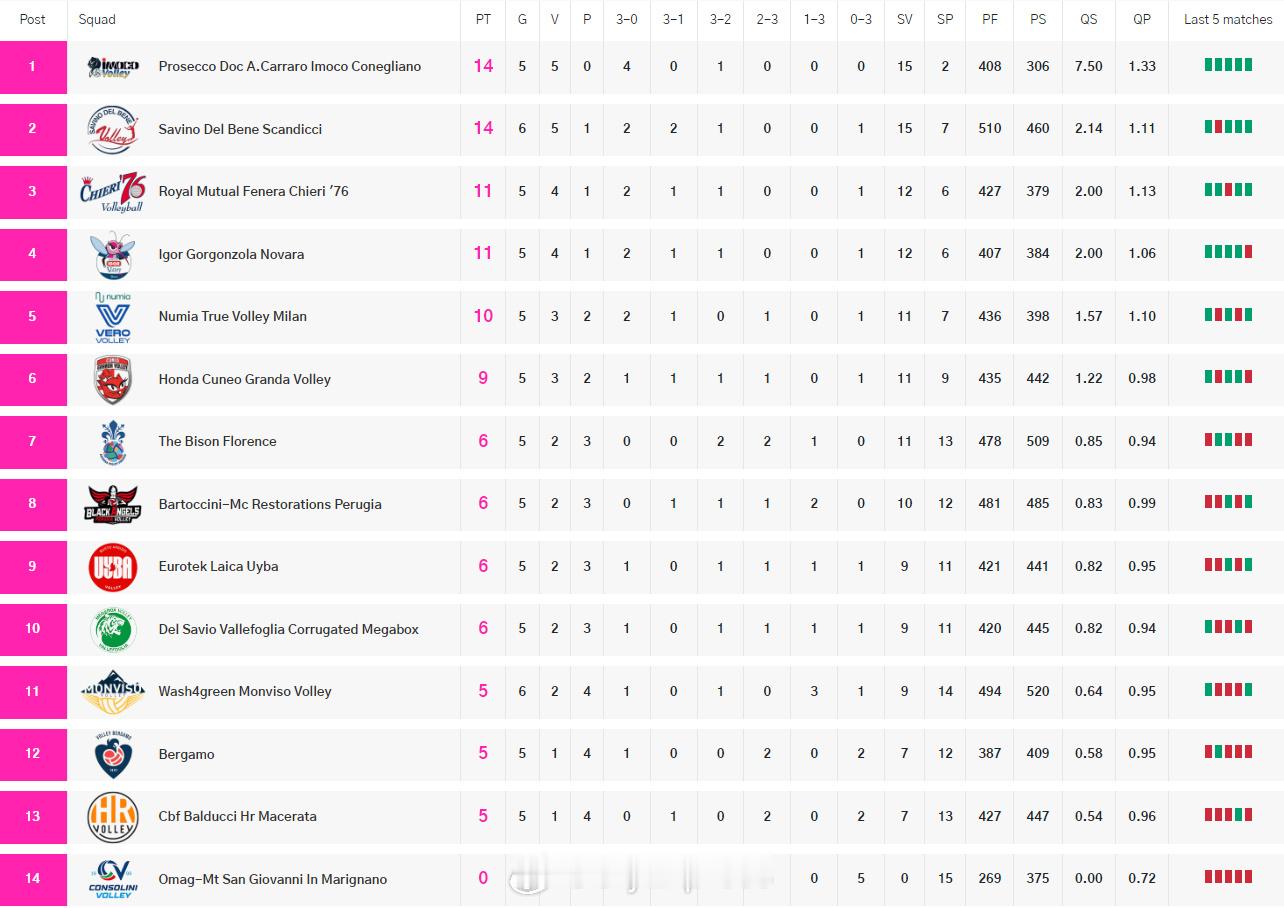
Task: Select the 1-3 column header
Action: [x=814, y=19]
